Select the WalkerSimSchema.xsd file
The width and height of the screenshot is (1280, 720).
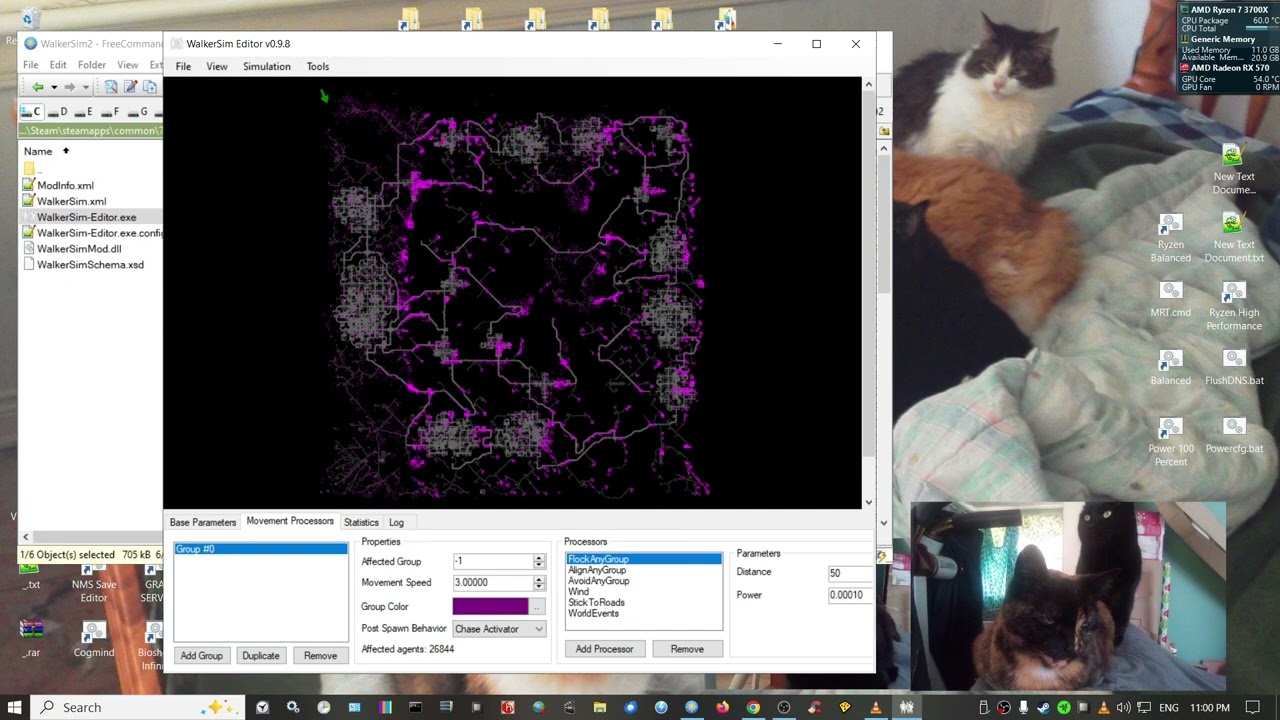pos(90,265)
